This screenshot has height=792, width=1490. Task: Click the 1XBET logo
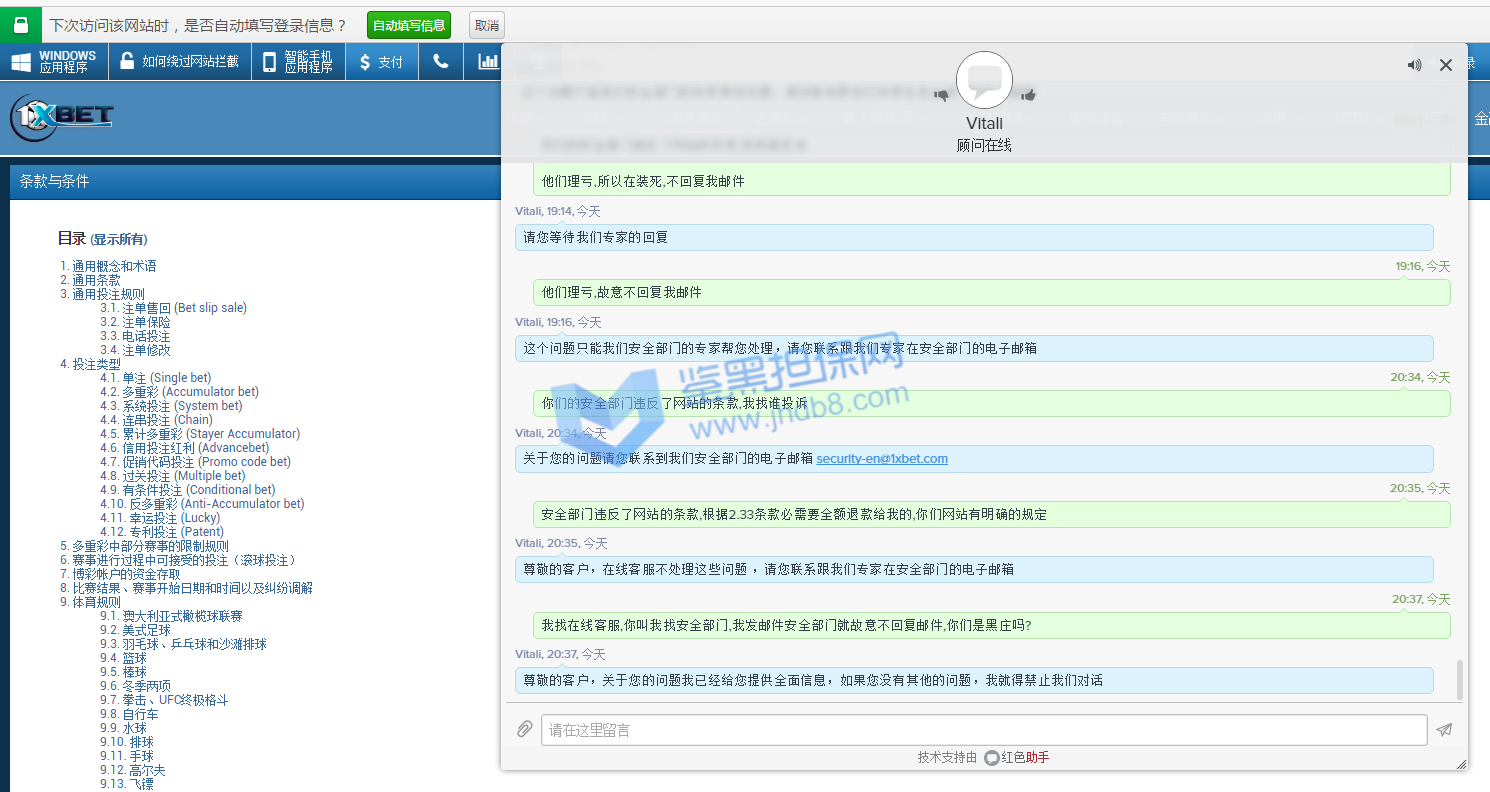[62, 117]
